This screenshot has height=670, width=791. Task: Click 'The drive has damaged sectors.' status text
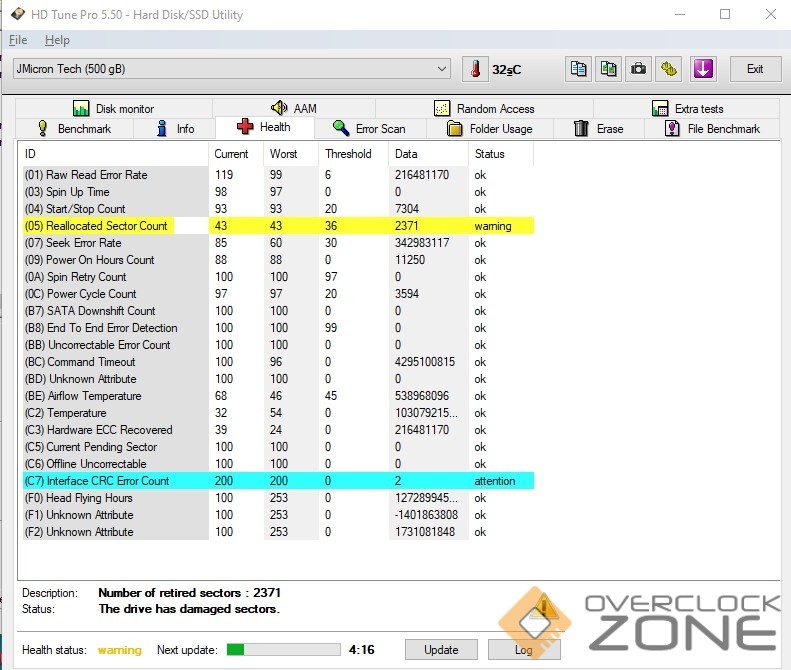(189, 609)
